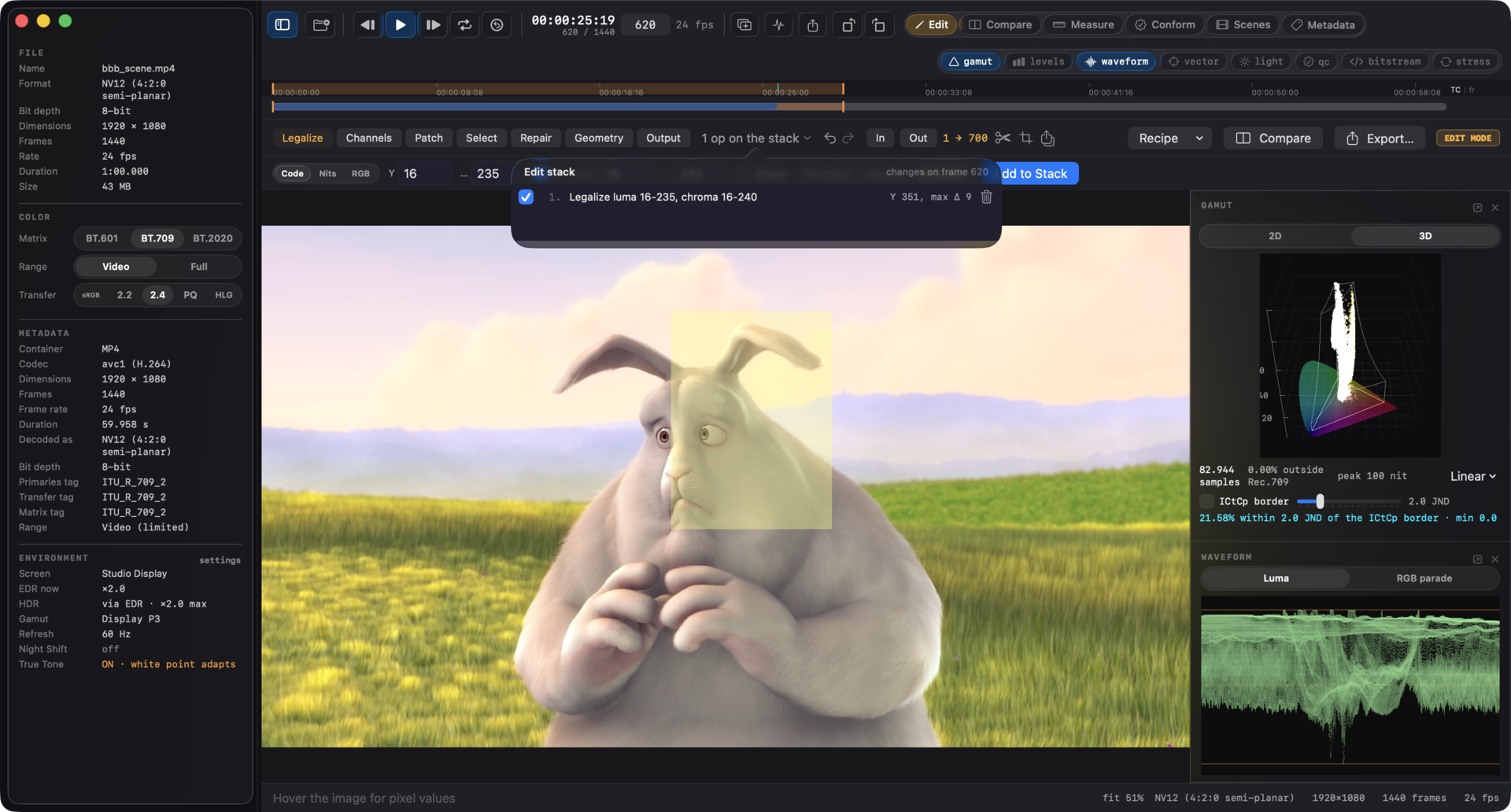Click the pulse waveform toolbar icon
The height and width of the screenshot is (812, 1511).
click(x=779, y=24)
